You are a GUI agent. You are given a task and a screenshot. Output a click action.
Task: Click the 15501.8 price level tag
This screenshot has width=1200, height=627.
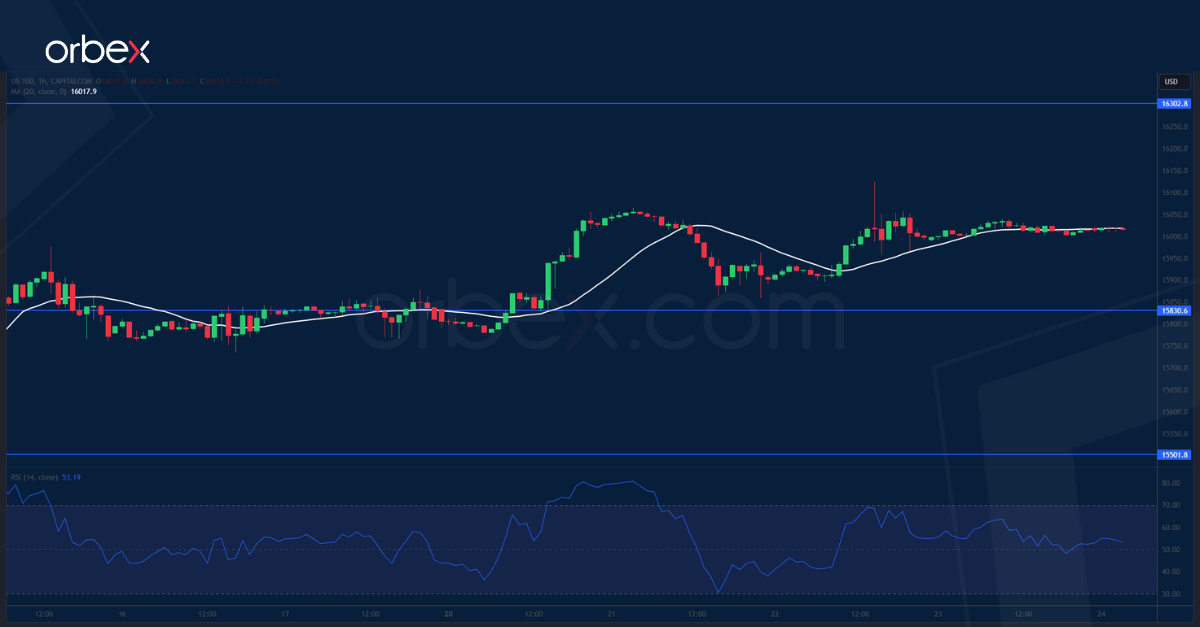point(1172,455)
